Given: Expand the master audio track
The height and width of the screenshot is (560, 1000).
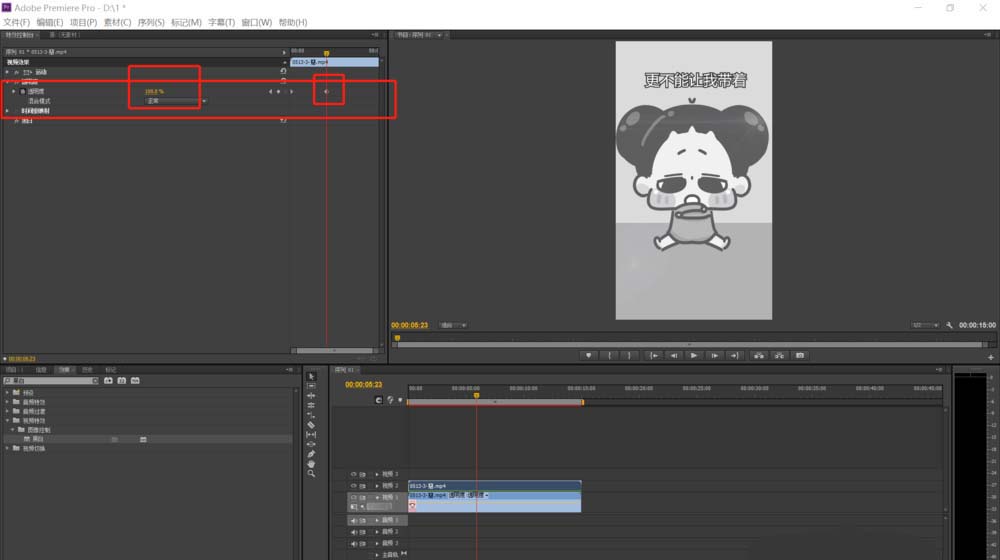Looking at the screenshot, I should point(377,555).
